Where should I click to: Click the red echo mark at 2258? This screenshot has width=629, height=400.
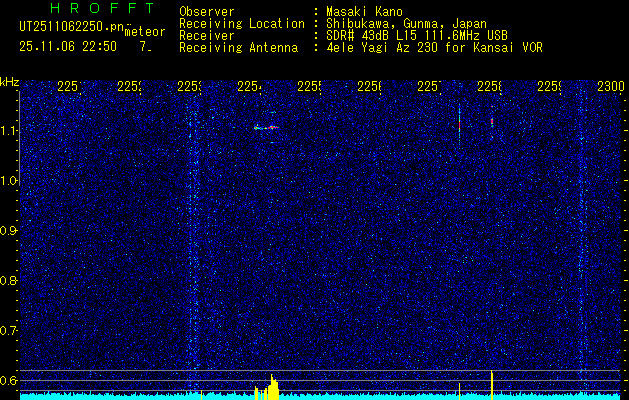[x=492, y=122]
